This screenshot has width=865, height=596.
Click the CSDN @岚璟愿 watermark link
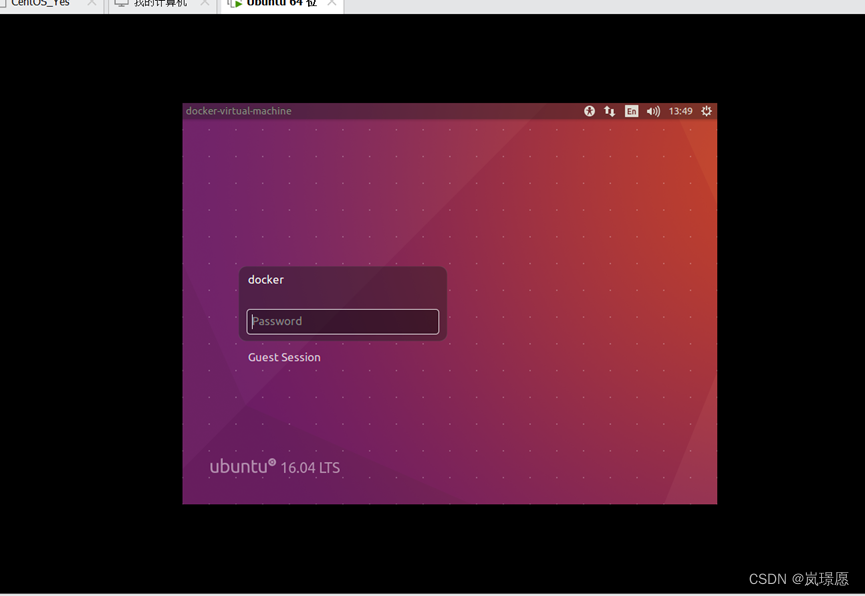[800, 578]
